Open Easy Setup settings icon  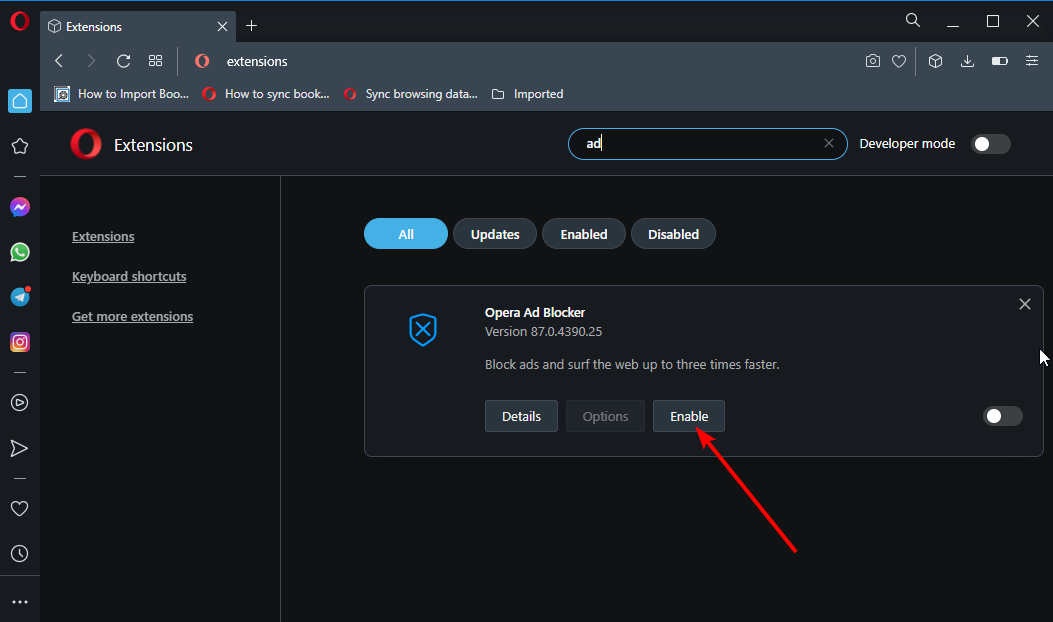1032,61
